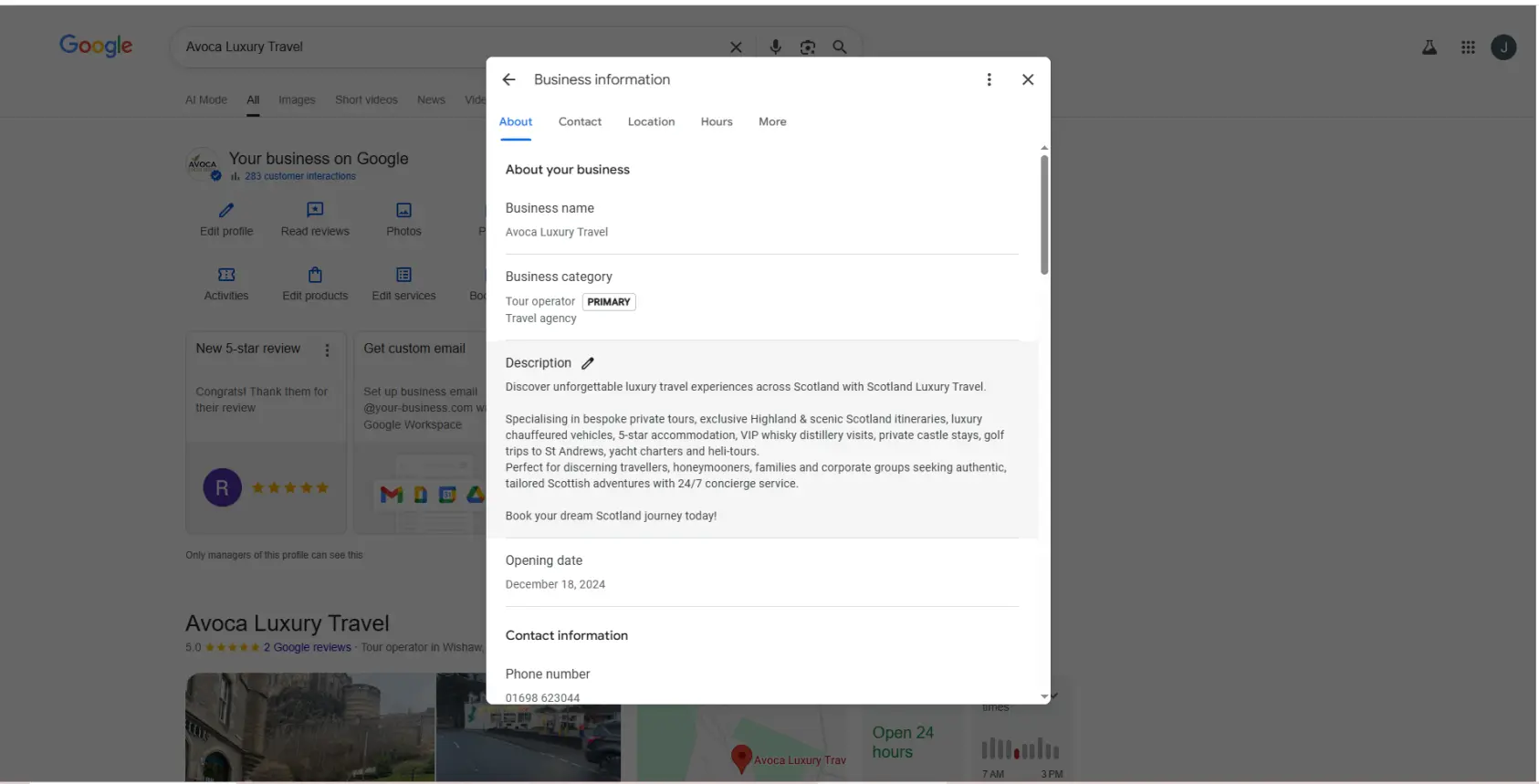The image size is (1539, 784).
Task: Clear the search box with the X
Action: [736, 47]
